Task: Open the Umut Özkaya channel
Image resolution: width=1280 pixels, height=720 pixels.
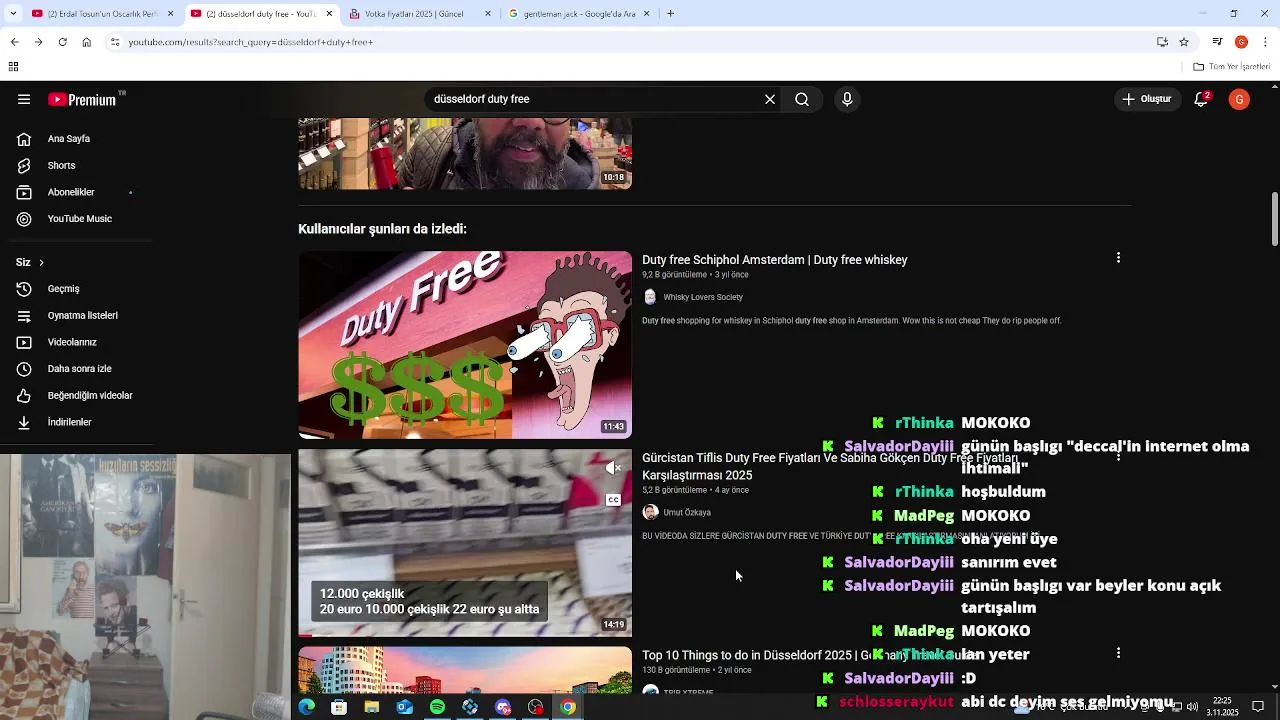Action: pyautogui.click(x=686, y=513)
